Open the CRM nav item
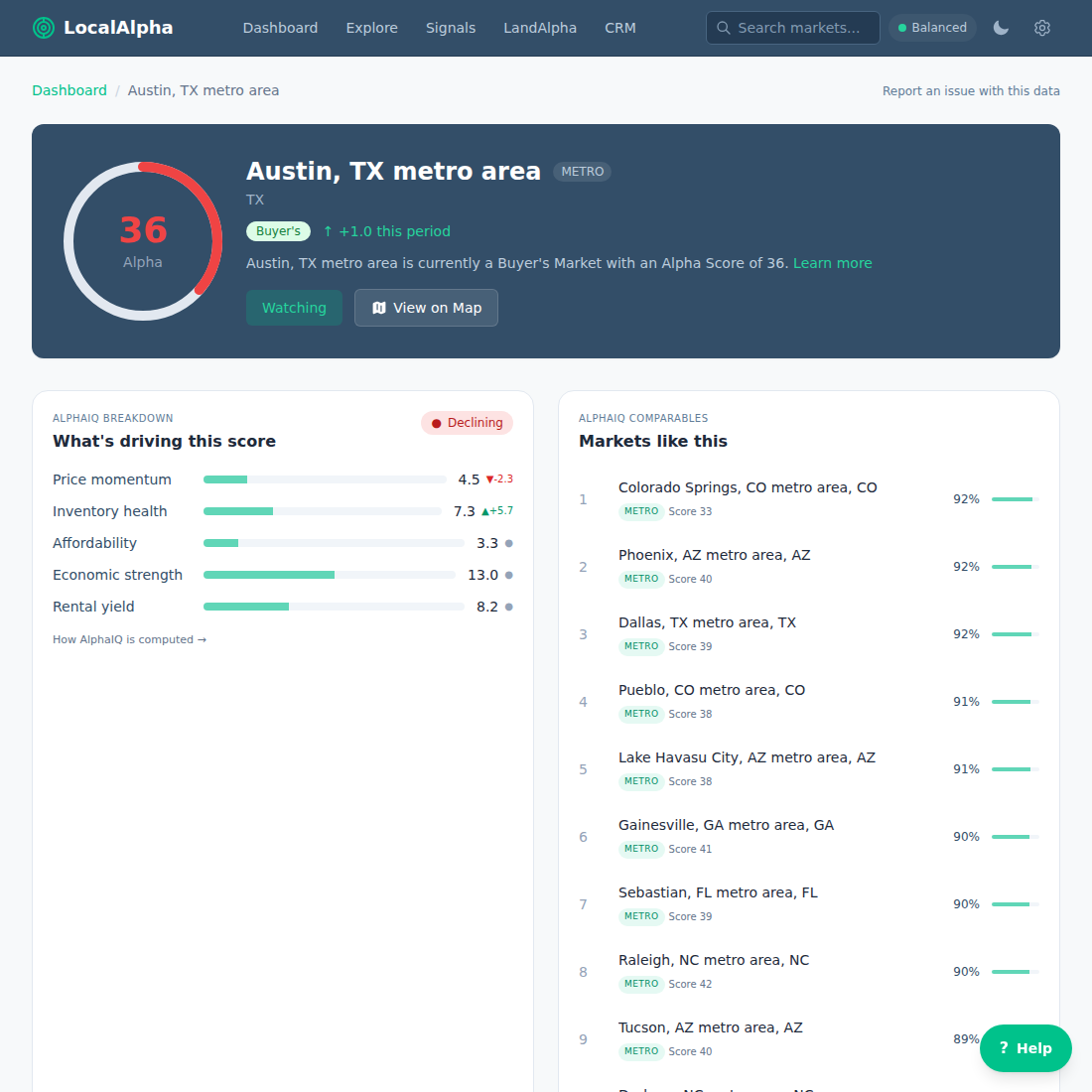The image size is (1092, 1092). [619, 28]
